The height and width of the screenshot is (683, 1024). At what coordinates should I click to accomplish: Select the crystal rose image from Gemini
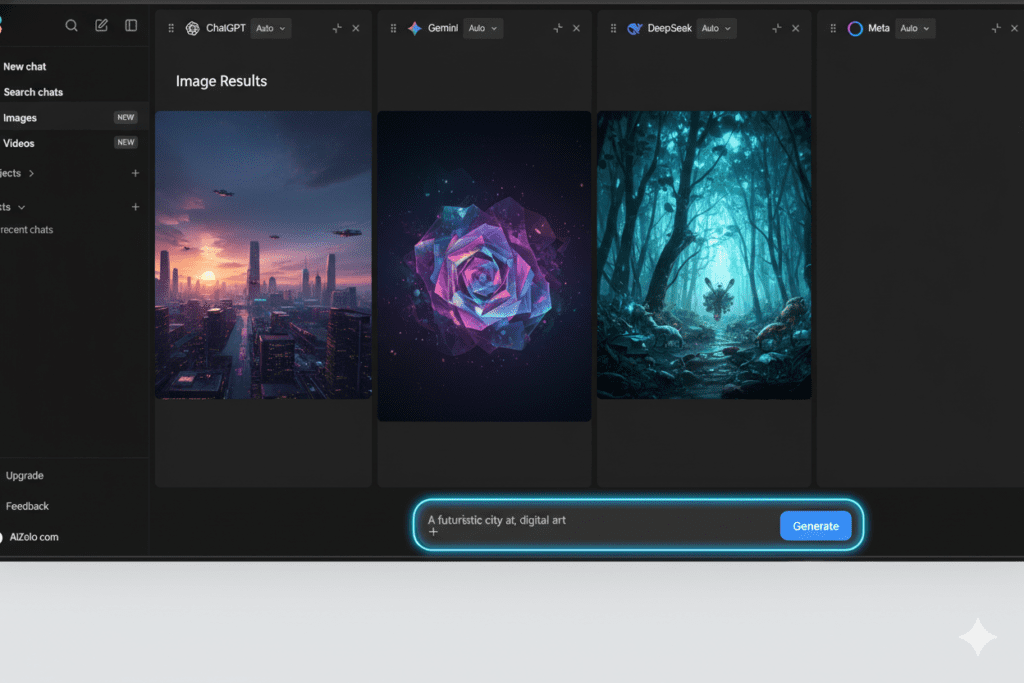point(483,265)
